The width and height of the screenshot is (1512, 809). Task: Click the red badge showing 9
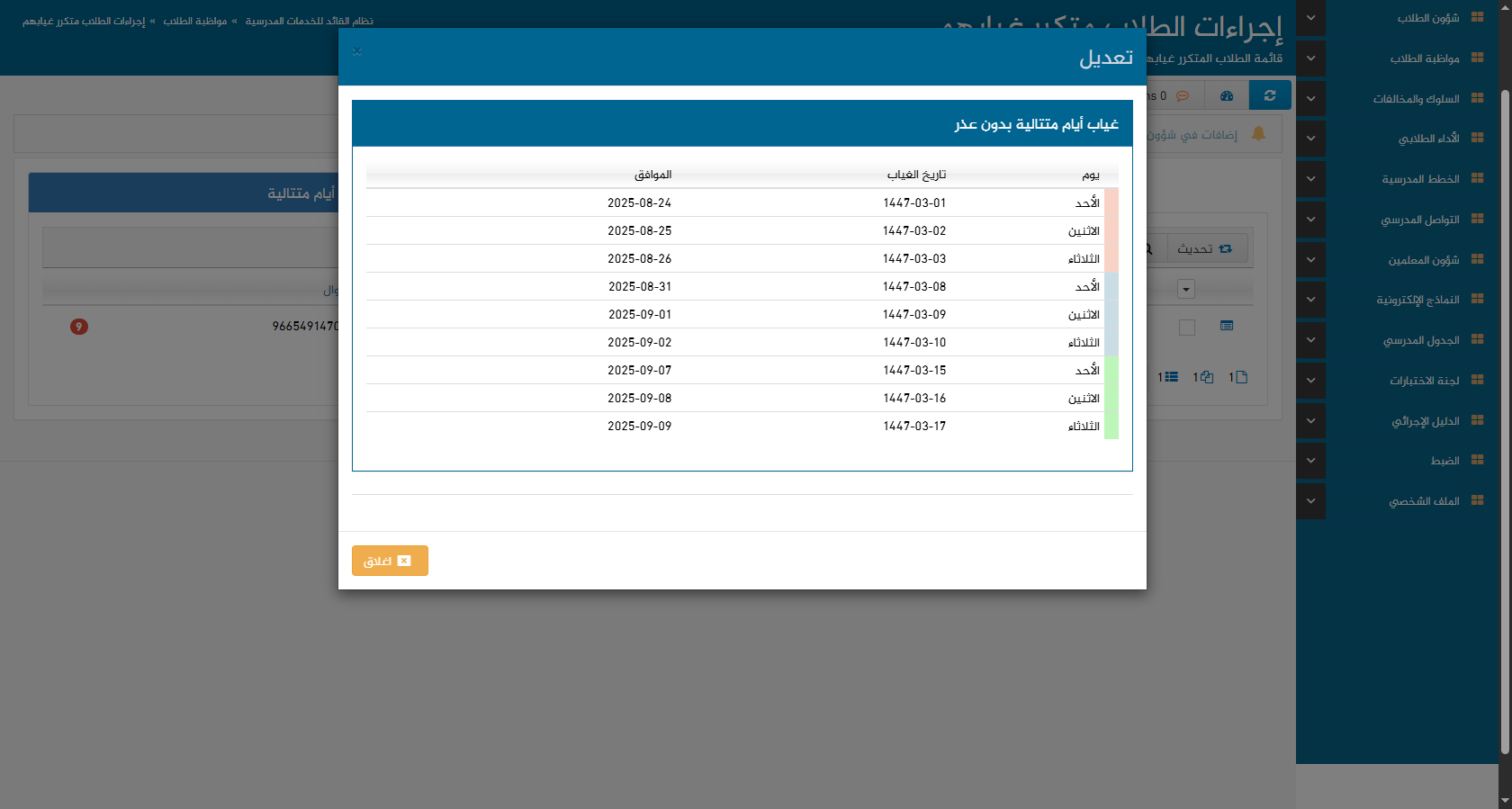[x=79, y=326]
